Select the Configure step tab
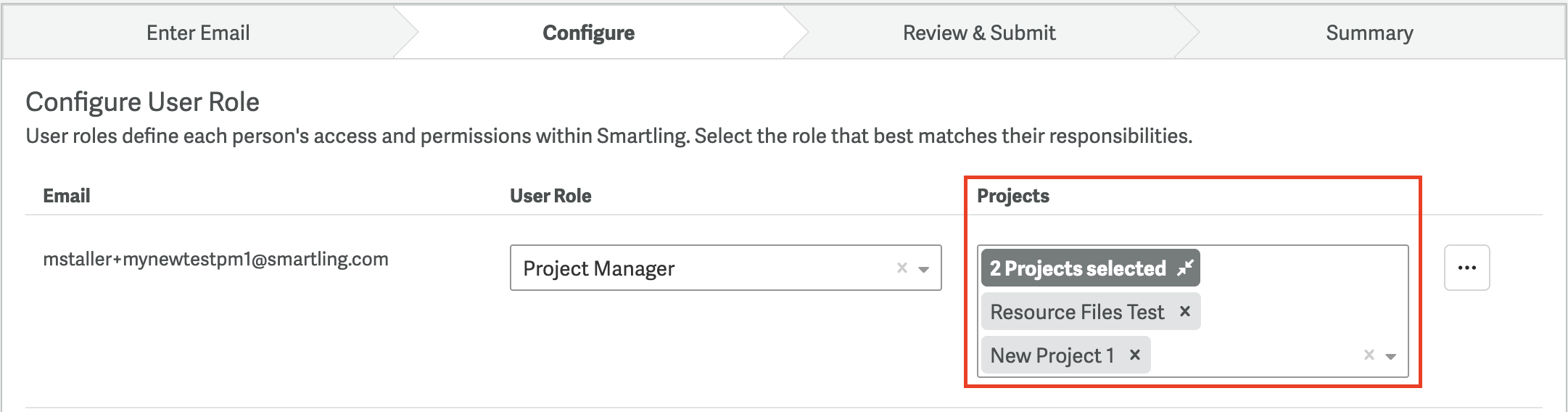The width and height of the screenshot is (1568, 412). 588,33
